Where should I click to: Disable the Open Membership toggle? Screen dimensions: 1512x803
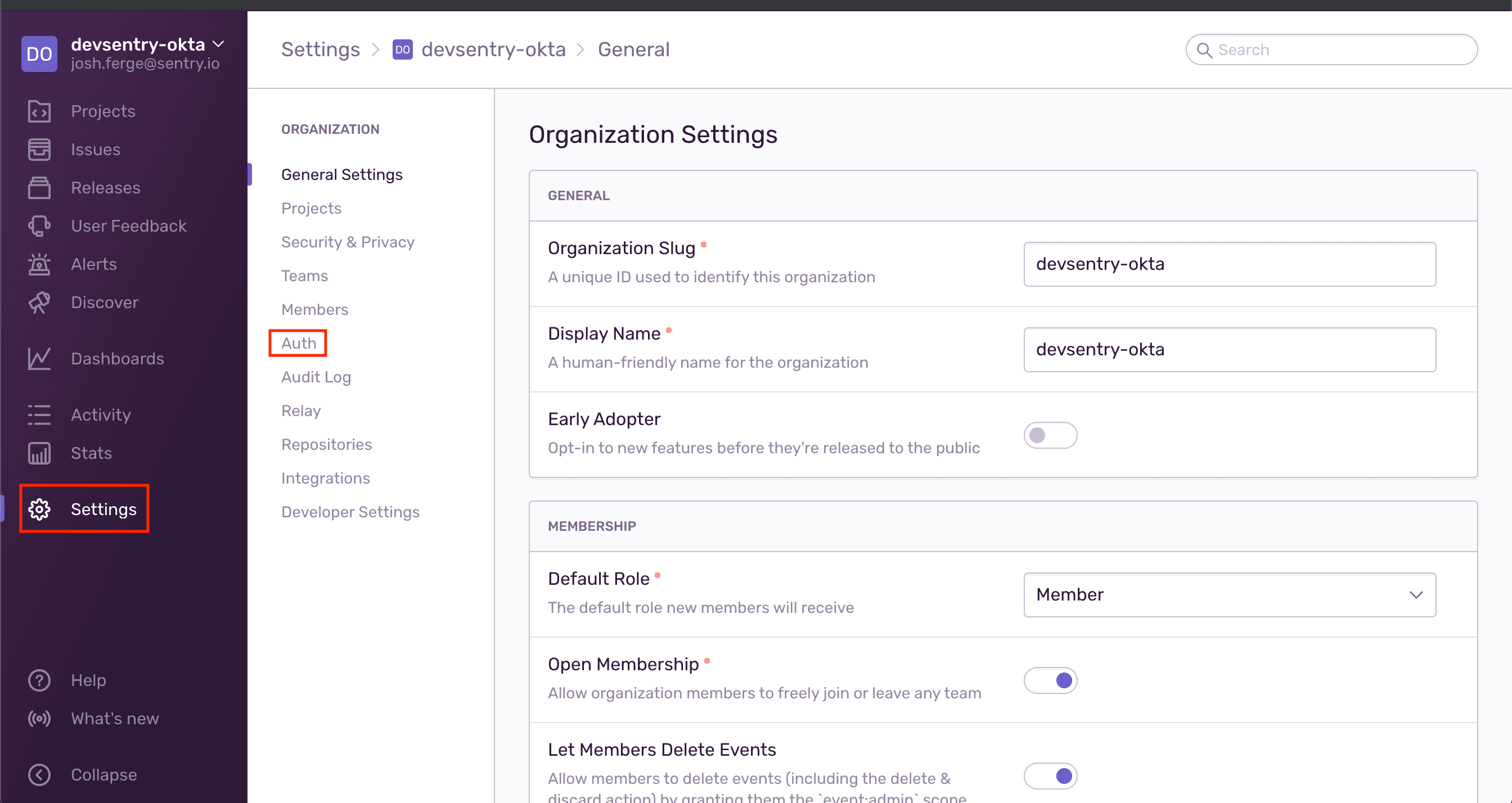pos(1050,680)
